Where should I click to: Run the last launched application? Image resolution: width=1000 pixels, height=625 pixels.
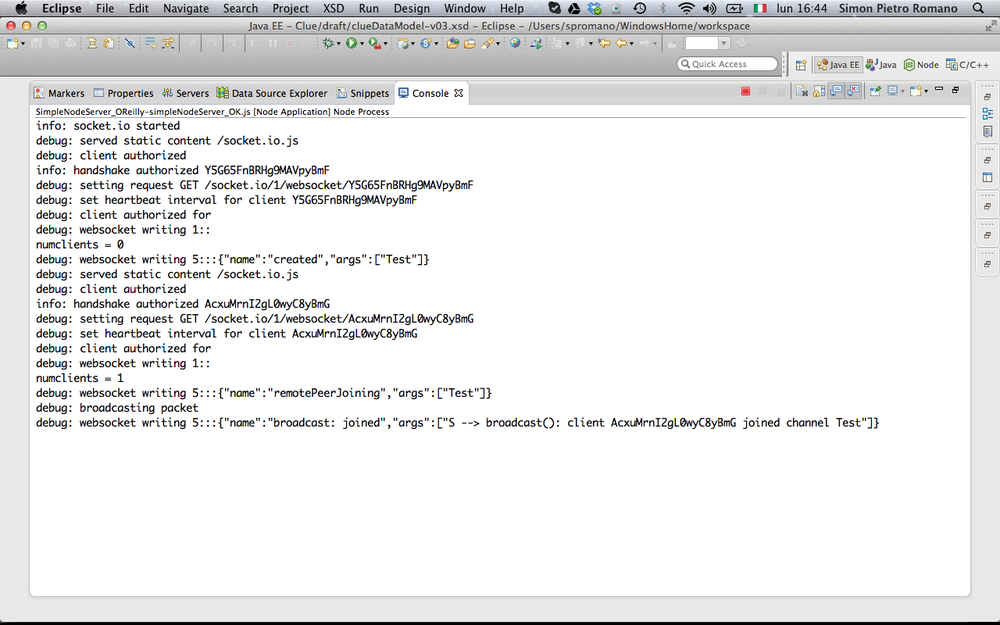point(352,45)
